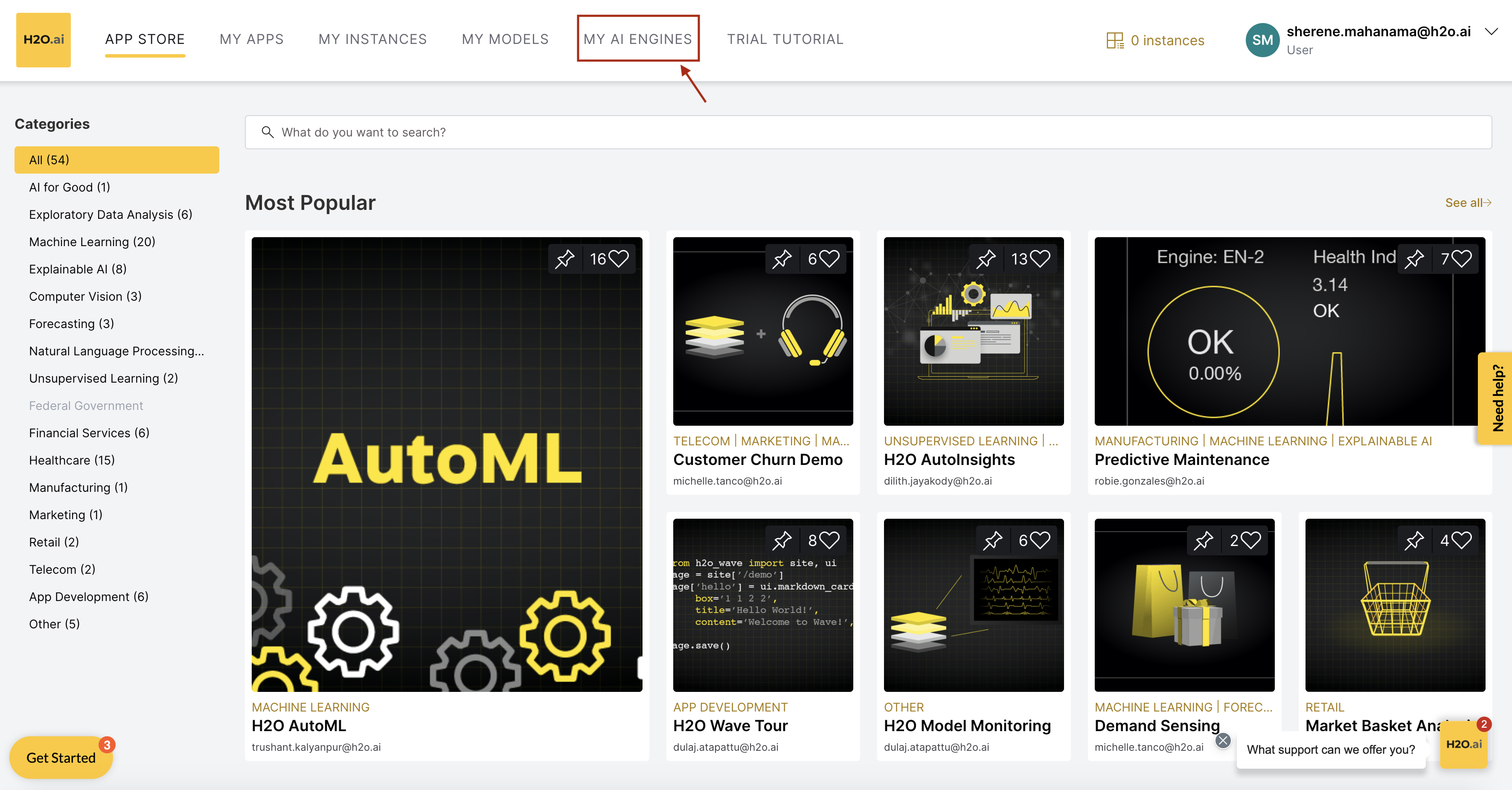Pin the Predictive Maintenance app
The width and height of the screenshot is (1512, 790).
1414,259
